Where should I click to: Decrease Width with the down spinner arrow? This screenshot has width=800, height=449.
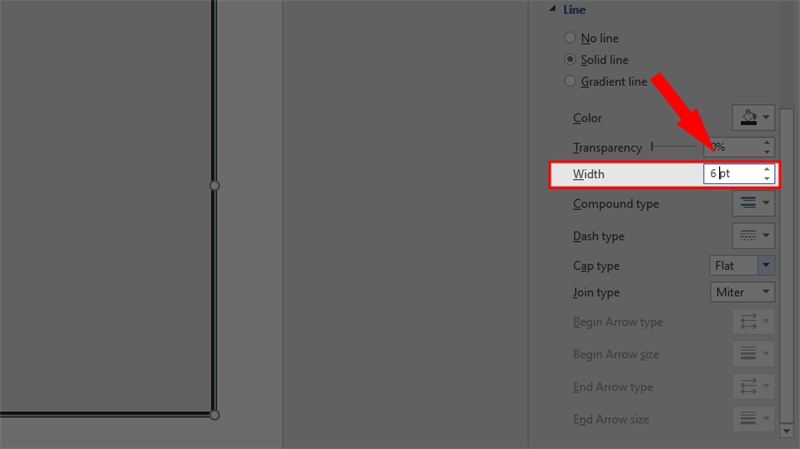tap(767, 178)
